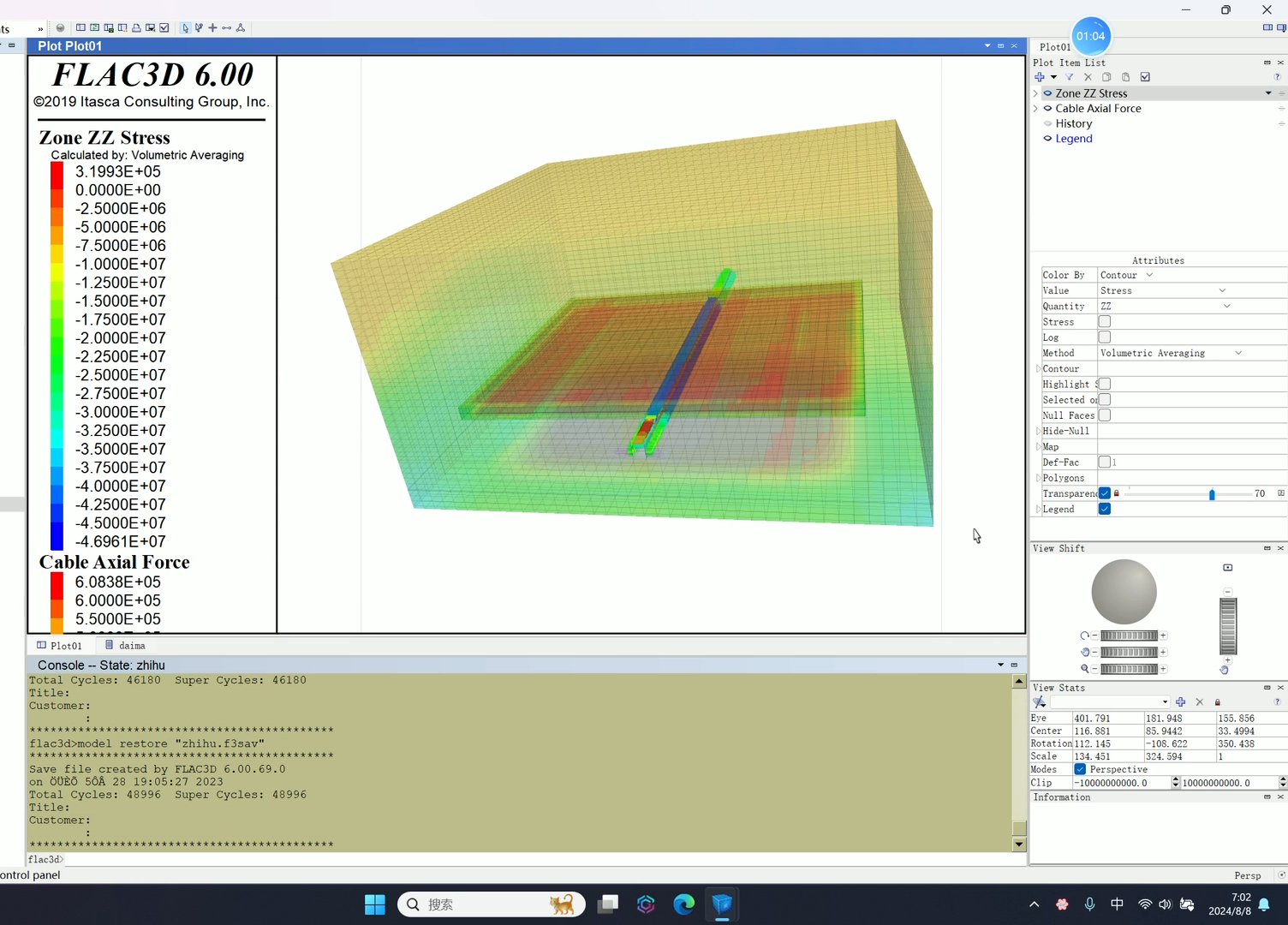Click plus on the pan hand wheel row
The width and height of the screenshot is (1288, 925).
tap(1163, 653)
